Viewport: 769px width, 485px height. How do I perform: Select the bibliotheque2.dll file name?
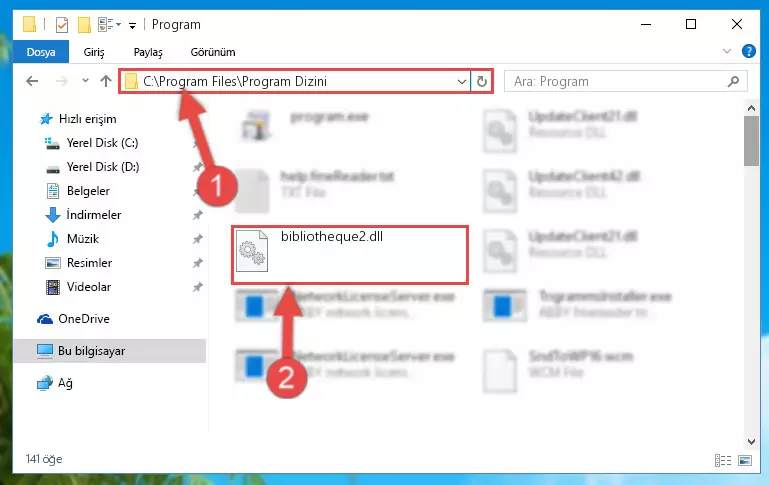tap(332, 236)
